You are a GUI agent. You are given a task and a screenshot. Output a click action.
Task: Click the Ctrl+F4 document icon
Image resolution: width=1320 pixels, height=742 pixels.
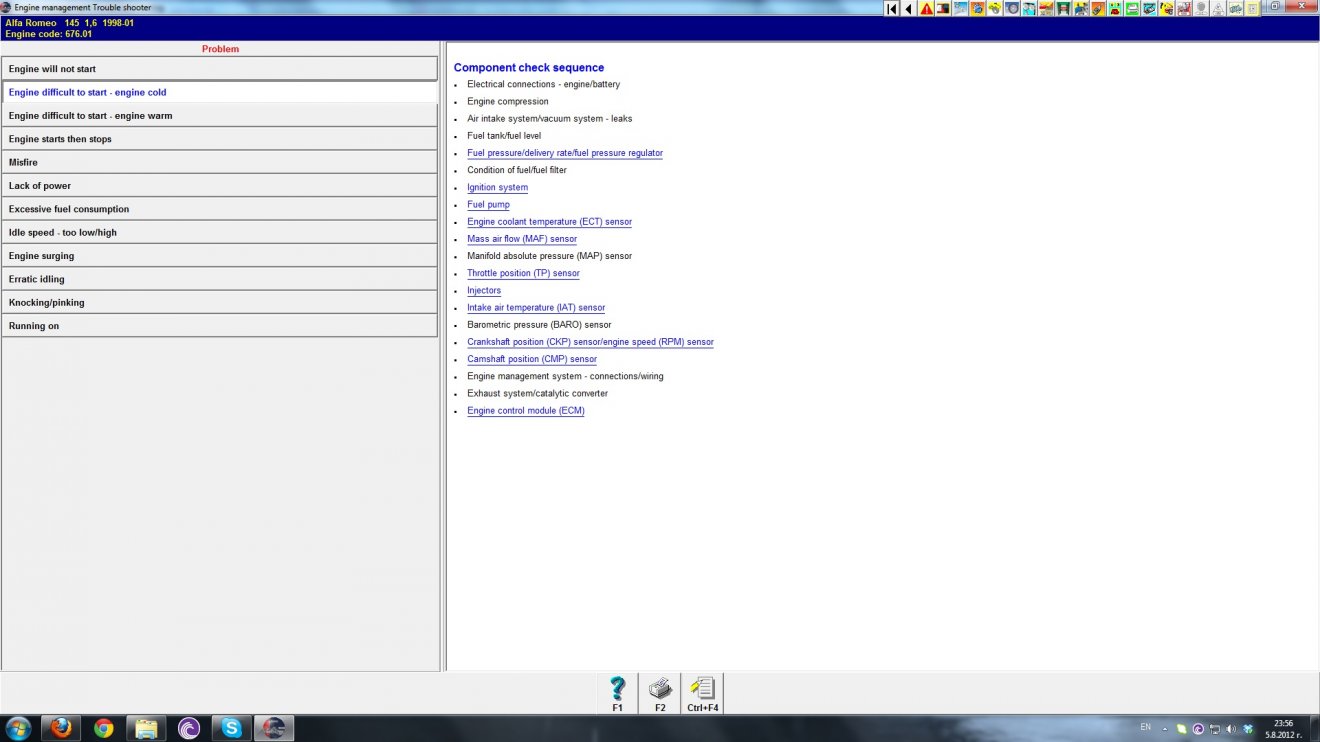pos(702,692)
